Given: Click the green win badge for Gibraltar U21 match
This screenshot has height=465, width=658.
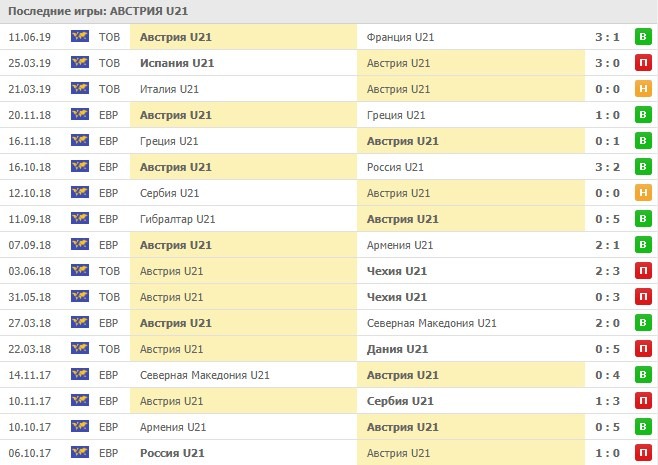Looking at the screenshot, I should 643,219.
